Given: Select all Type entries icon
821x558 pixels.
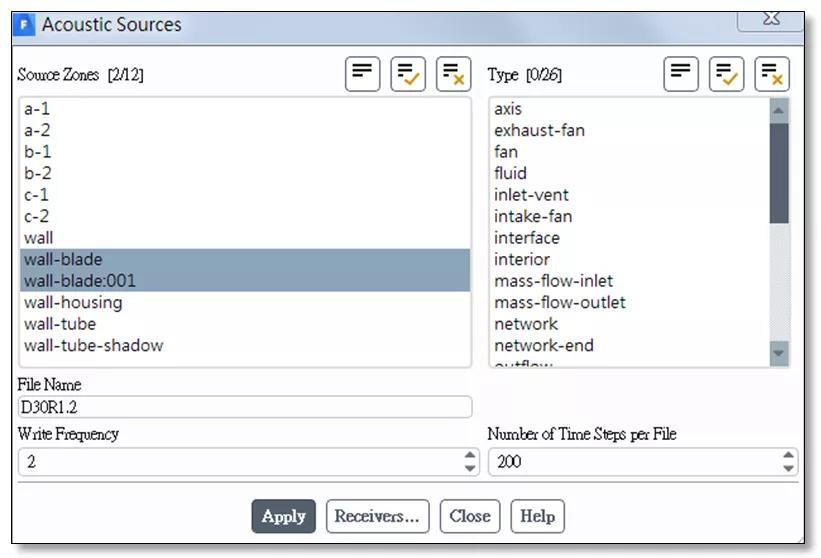Looking at the screenshot, I should [x=726, y=74].
